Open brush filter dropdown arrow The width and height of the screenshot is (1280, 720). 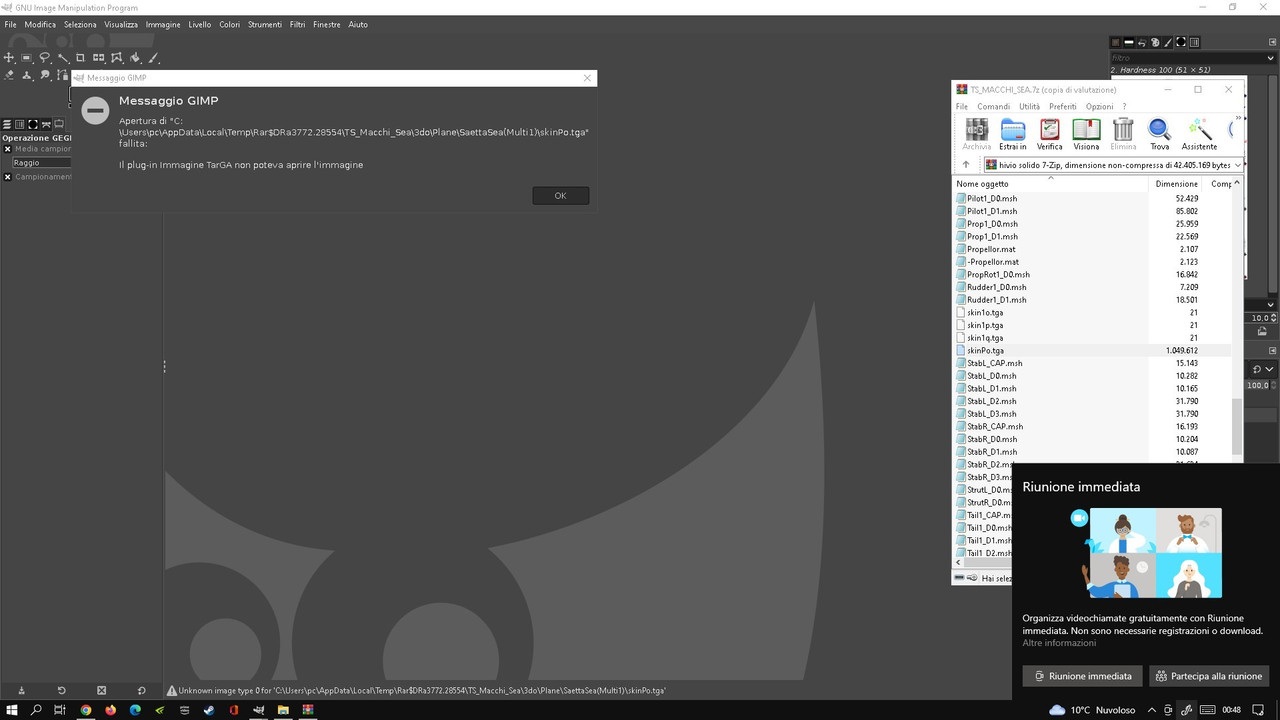point(1270,58)
